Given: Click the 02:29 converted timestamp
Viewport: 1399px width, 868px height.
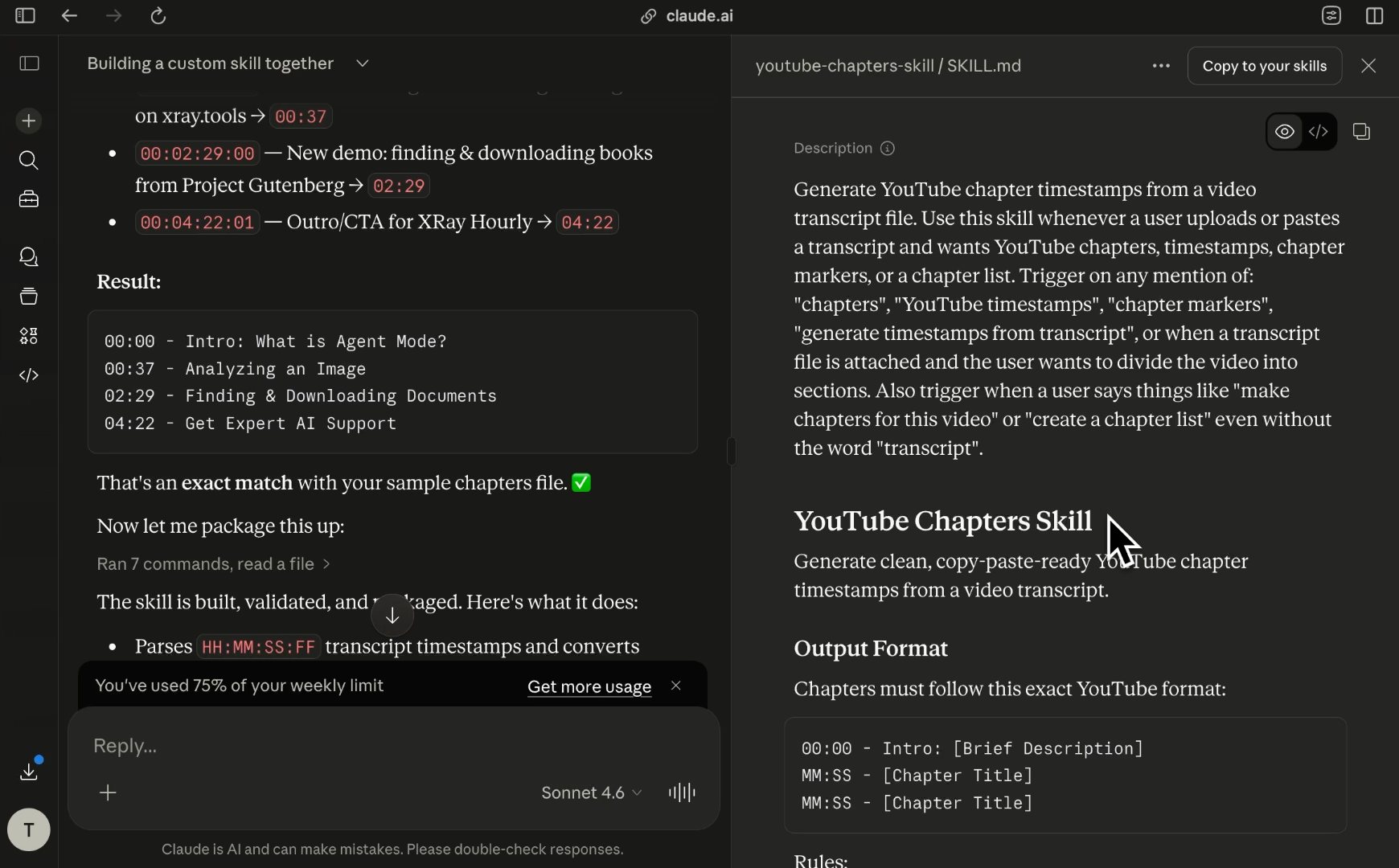Looking at the screenshot, I should [399, 186].
